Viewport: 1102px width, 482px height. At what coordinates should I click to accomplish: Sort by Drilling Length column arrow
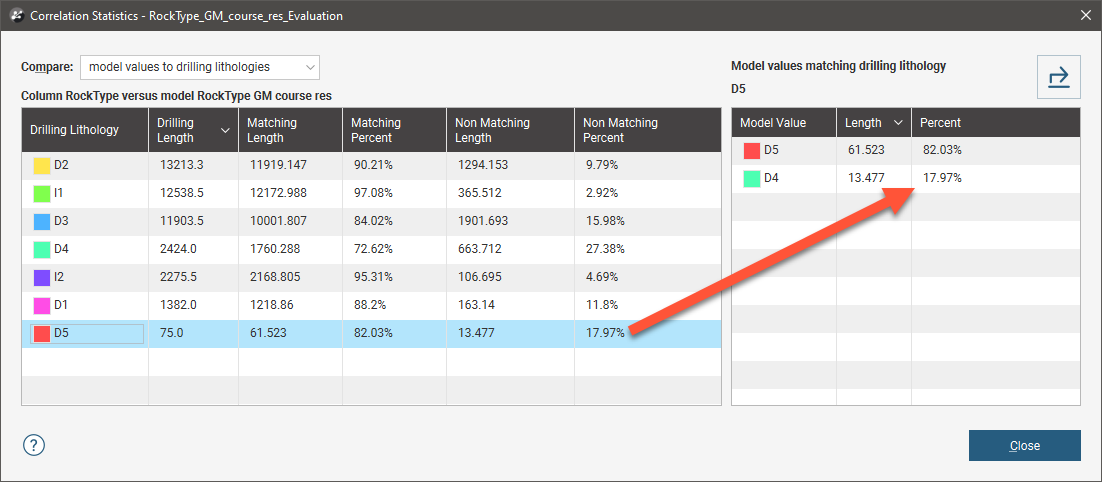[225, 130]
